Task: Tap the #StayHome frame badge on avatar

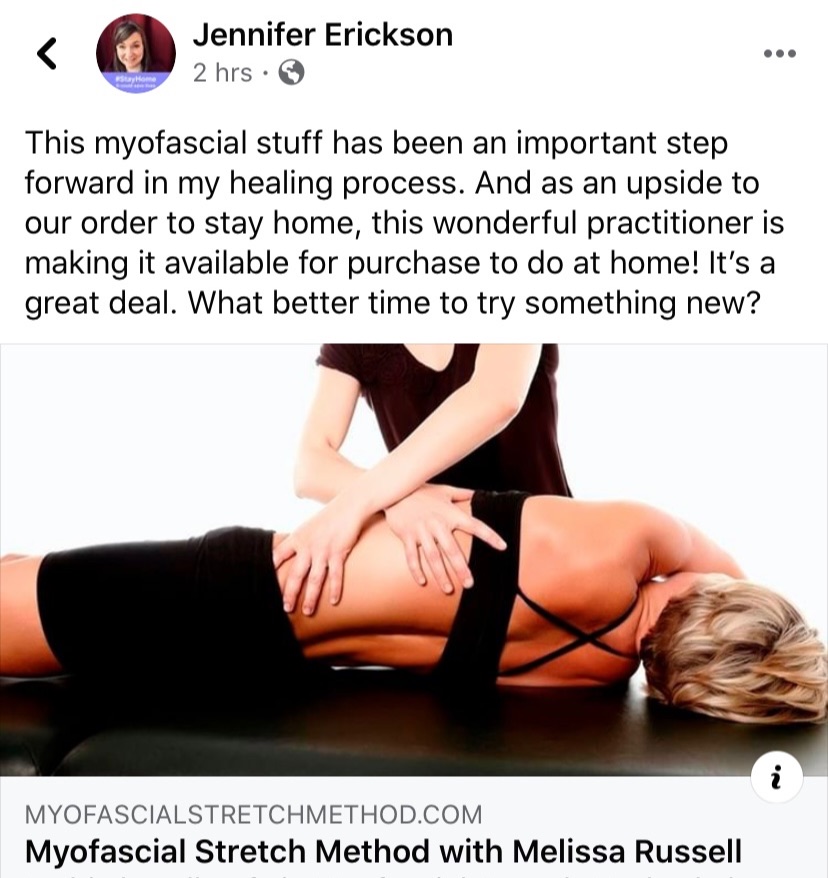Action: pos(135,82)
